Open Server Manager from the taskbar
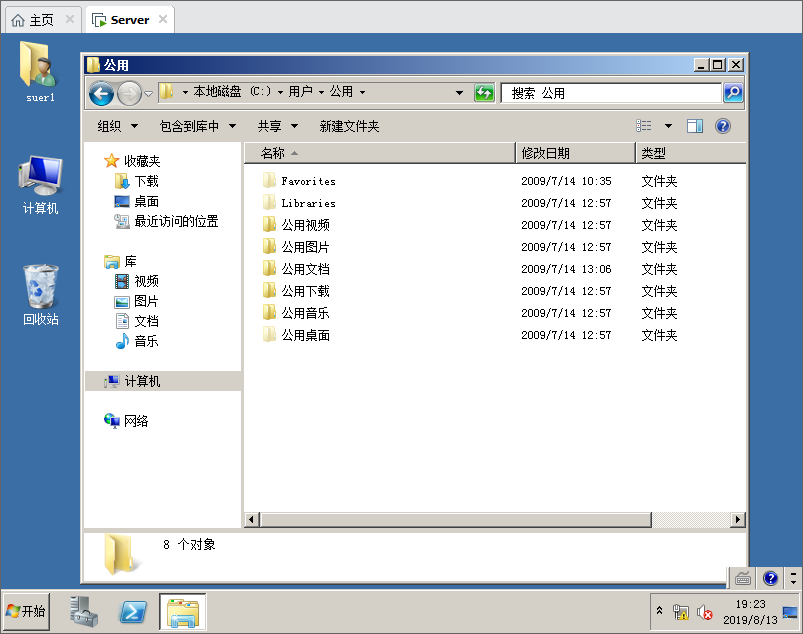This screenshot has width=803, height=634. coord(84,611)
